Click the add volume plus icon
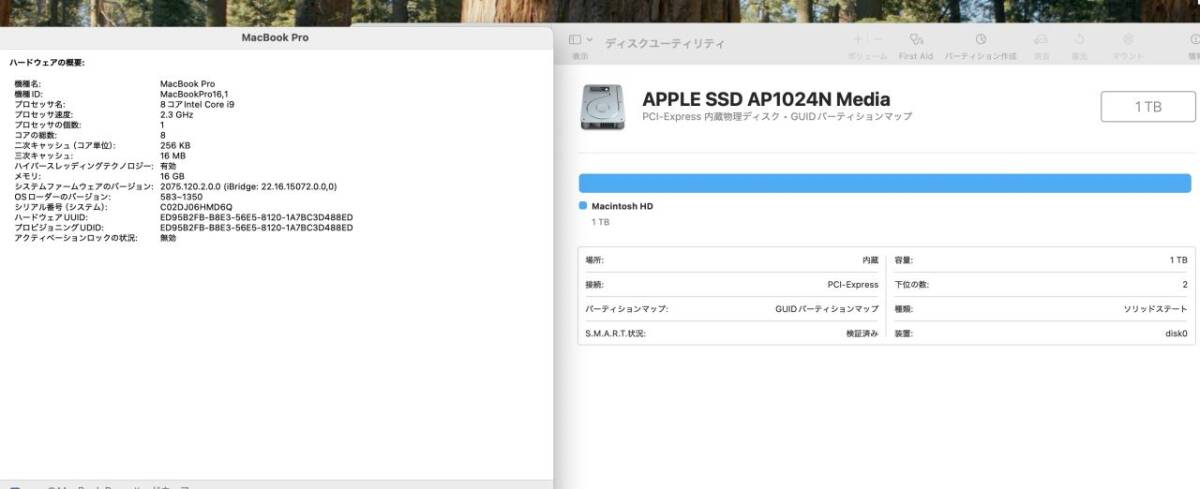Screen dimensions: 1200x489 pyautogui.click(x=858, y=40)
